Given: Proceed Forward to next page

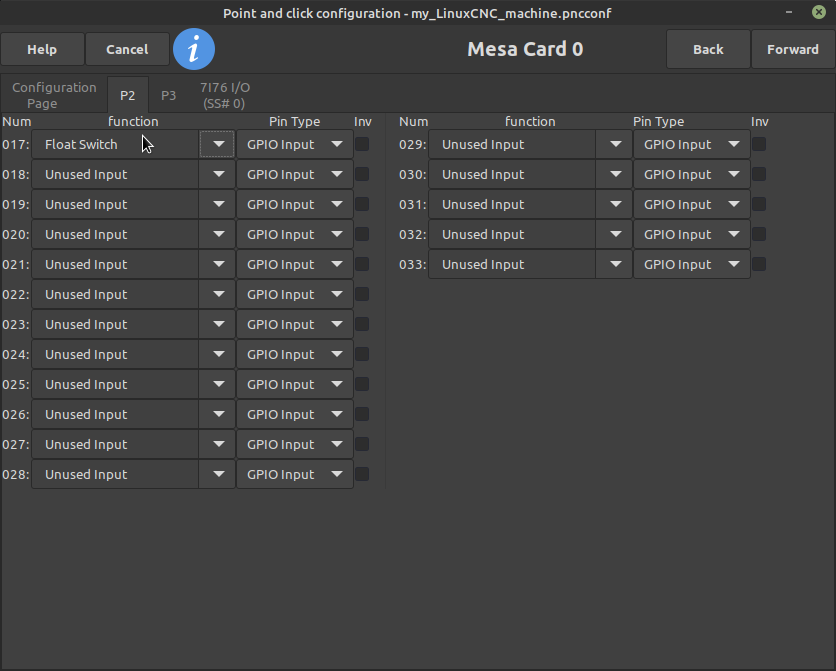Looking at the screenshot, I should click(792, 49).
